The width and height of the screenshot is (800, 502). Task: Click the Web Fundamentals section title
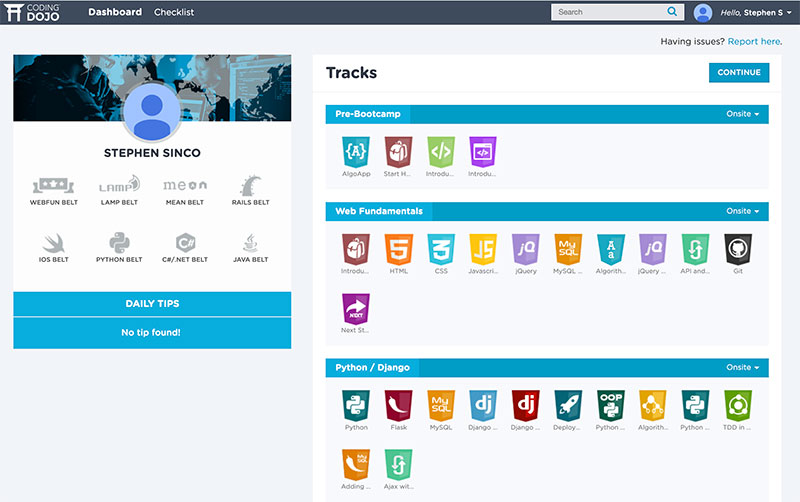(x=379, y=211)
